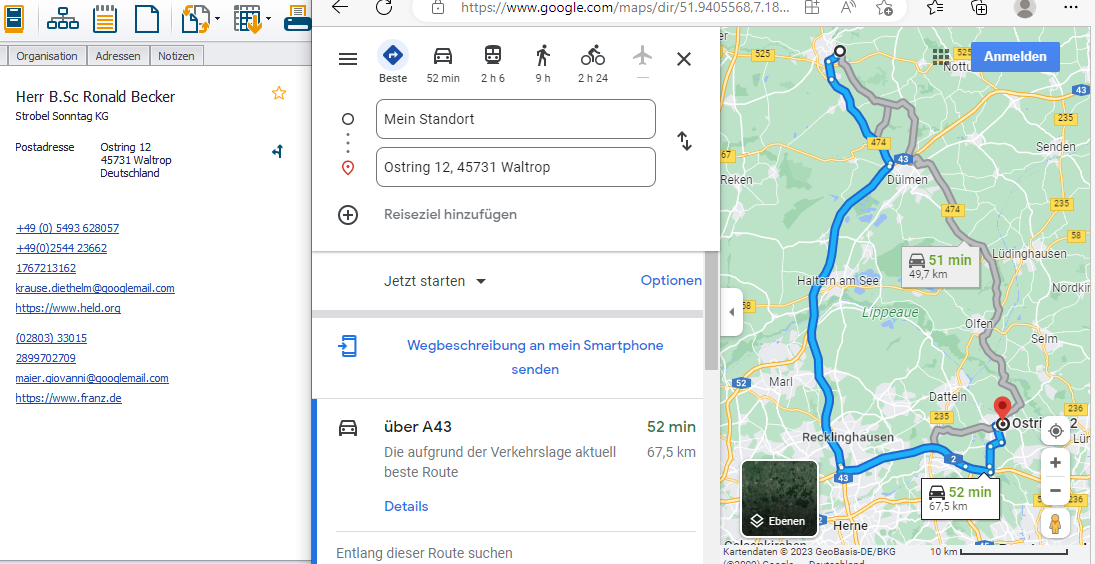Click the destination field Ostring 12, 45731 Waltrop
1095x564 pixels.
tap(515, 168)
